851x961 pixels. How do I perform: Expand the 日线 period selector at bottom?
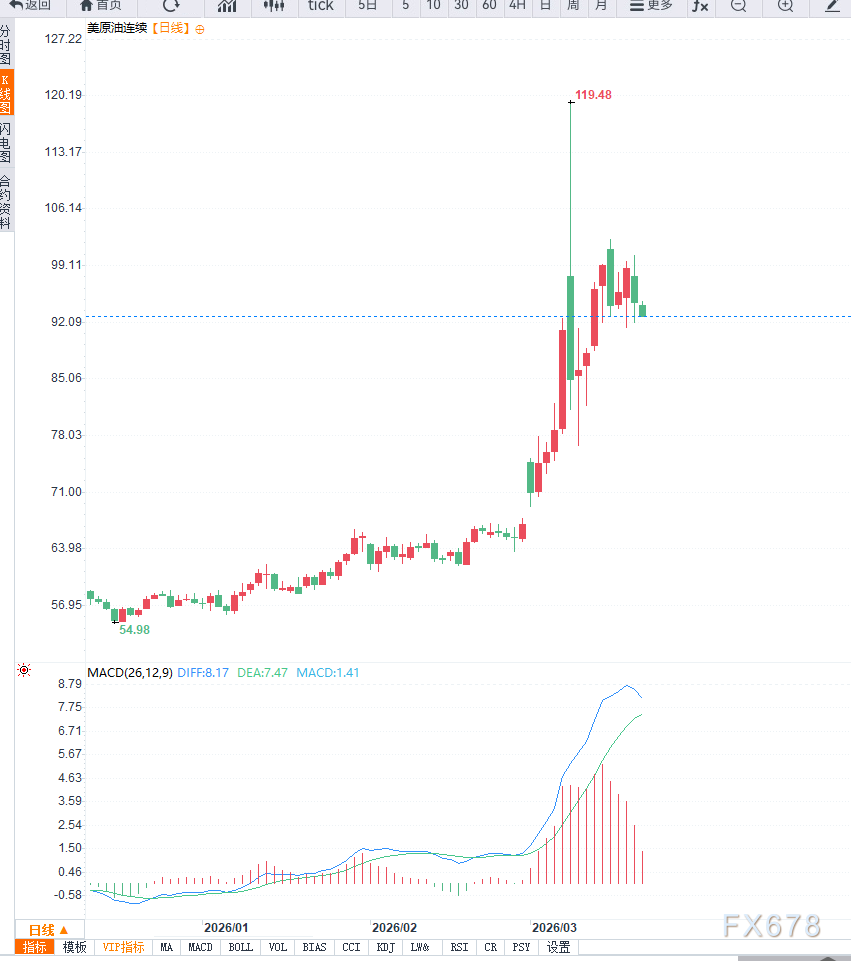(49, 929)
